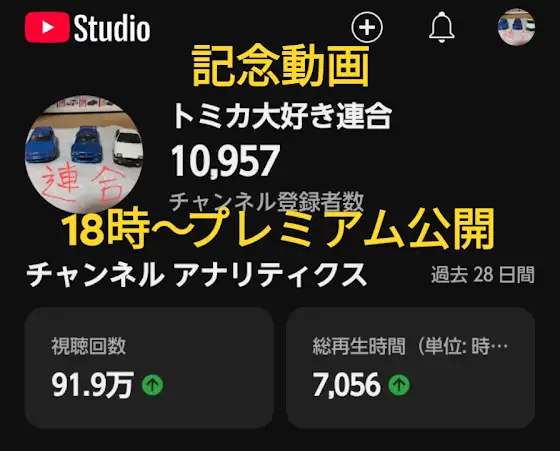Screen dimensions: 560x451
Task: Click the 91.9万 view count value
Action: click(x=92, y=385)
